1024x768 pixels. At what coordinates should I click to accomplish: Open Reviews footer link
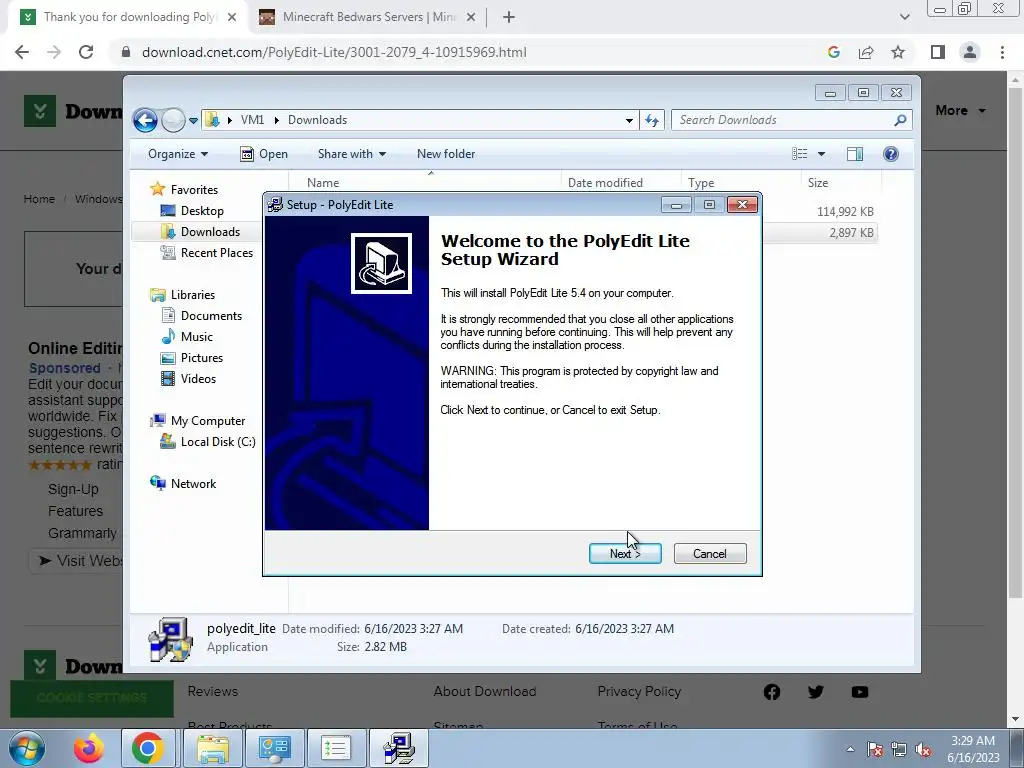(212, 691)
